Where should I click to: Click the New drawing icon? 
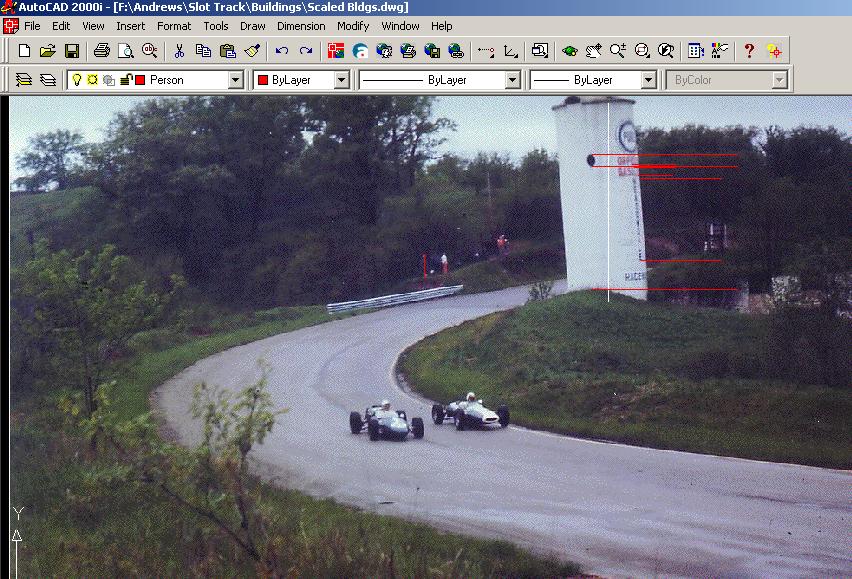pyautogui.click(x=24, y=50)
